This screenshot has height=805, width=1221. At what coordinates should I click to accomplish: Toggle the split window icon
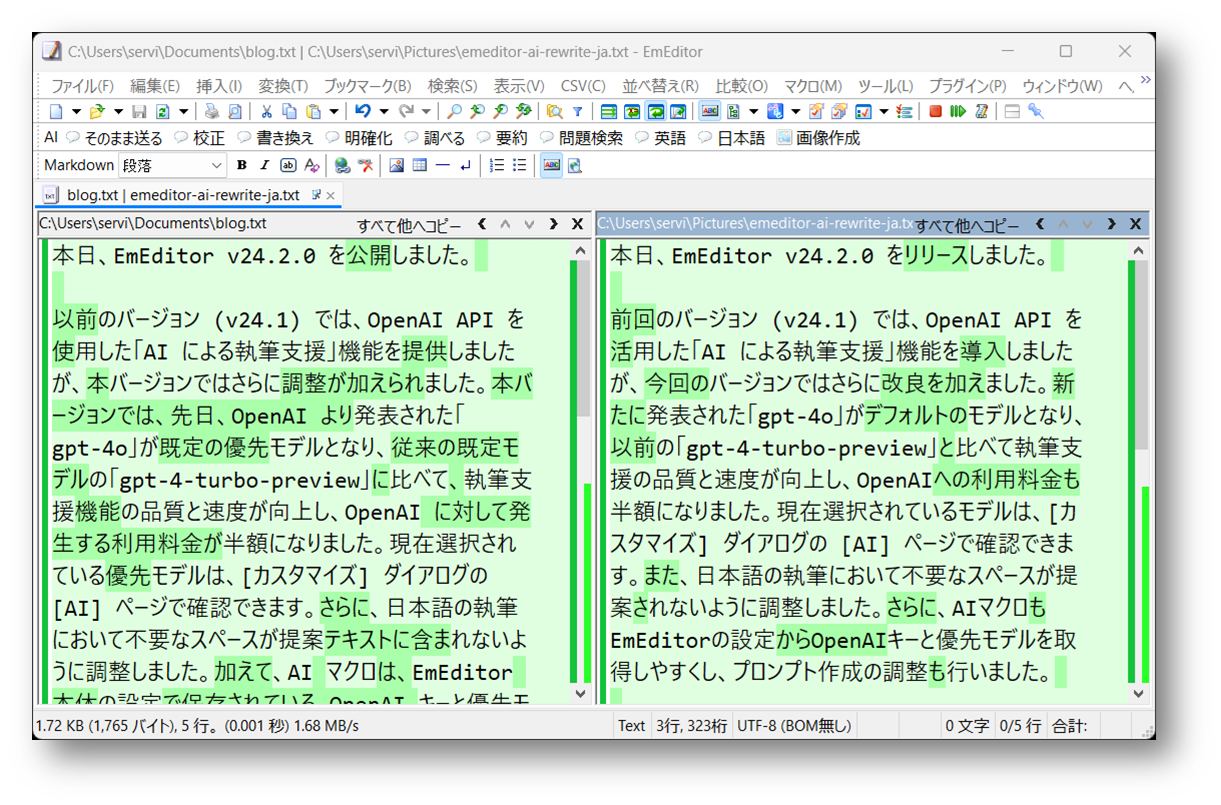1012,112
